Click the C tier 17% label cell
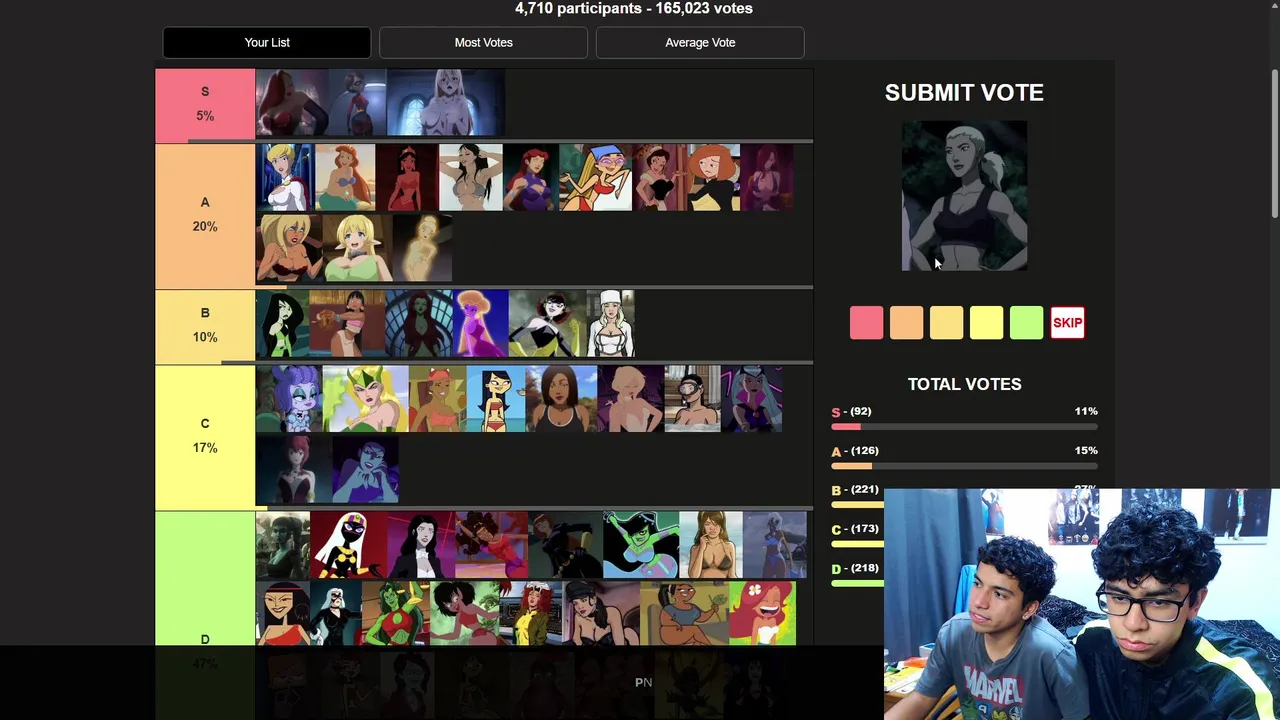This screenshot has height=720, width=1280. coord(205,436)
